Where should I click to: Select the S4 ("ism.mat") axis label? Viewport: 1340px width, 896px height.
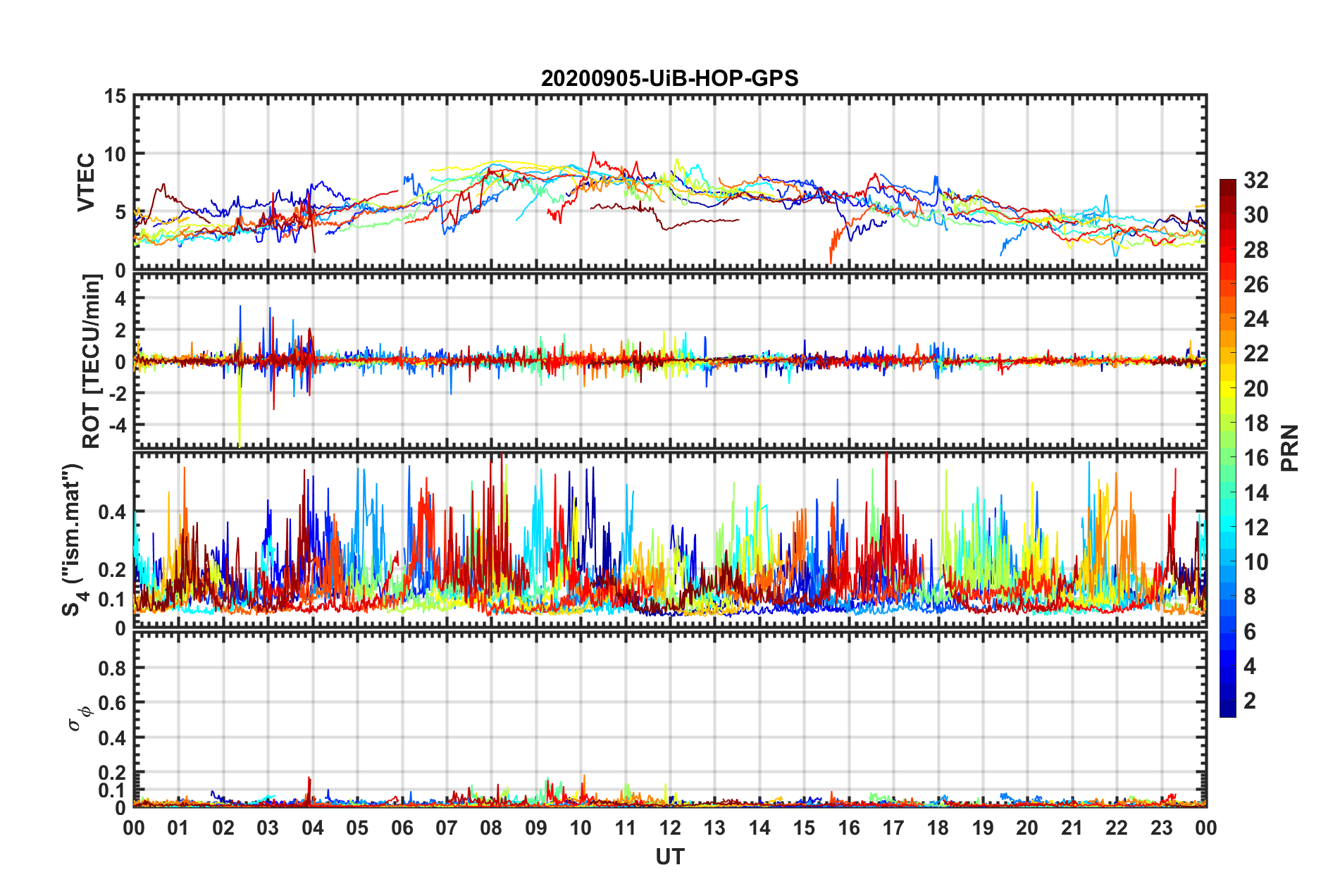coord(75,540)
